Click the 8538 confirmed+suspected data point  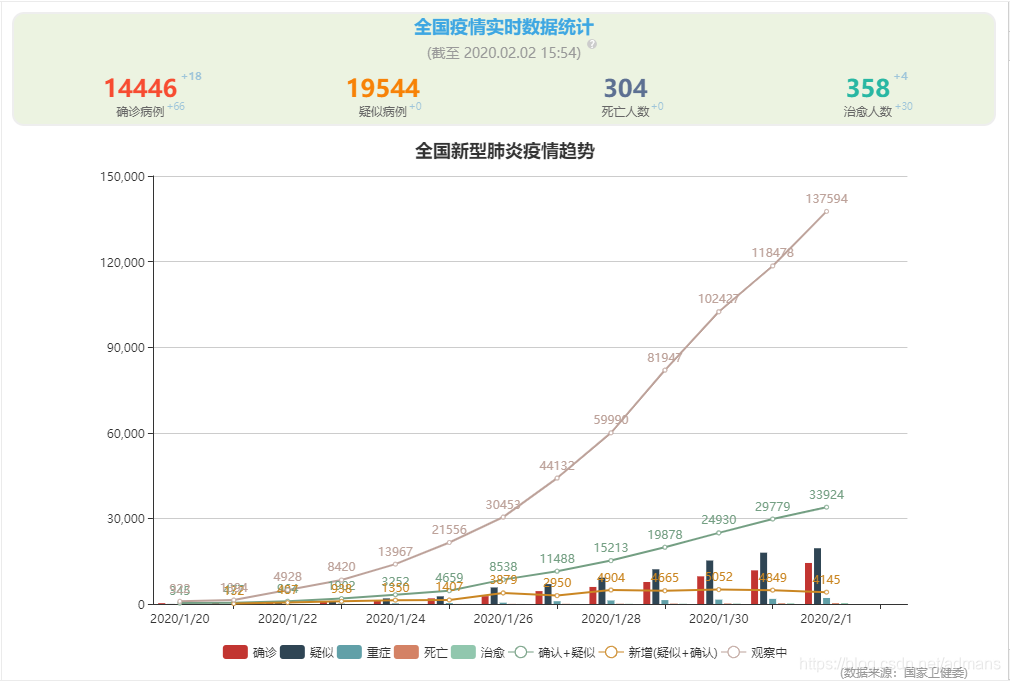coord(503,580)
